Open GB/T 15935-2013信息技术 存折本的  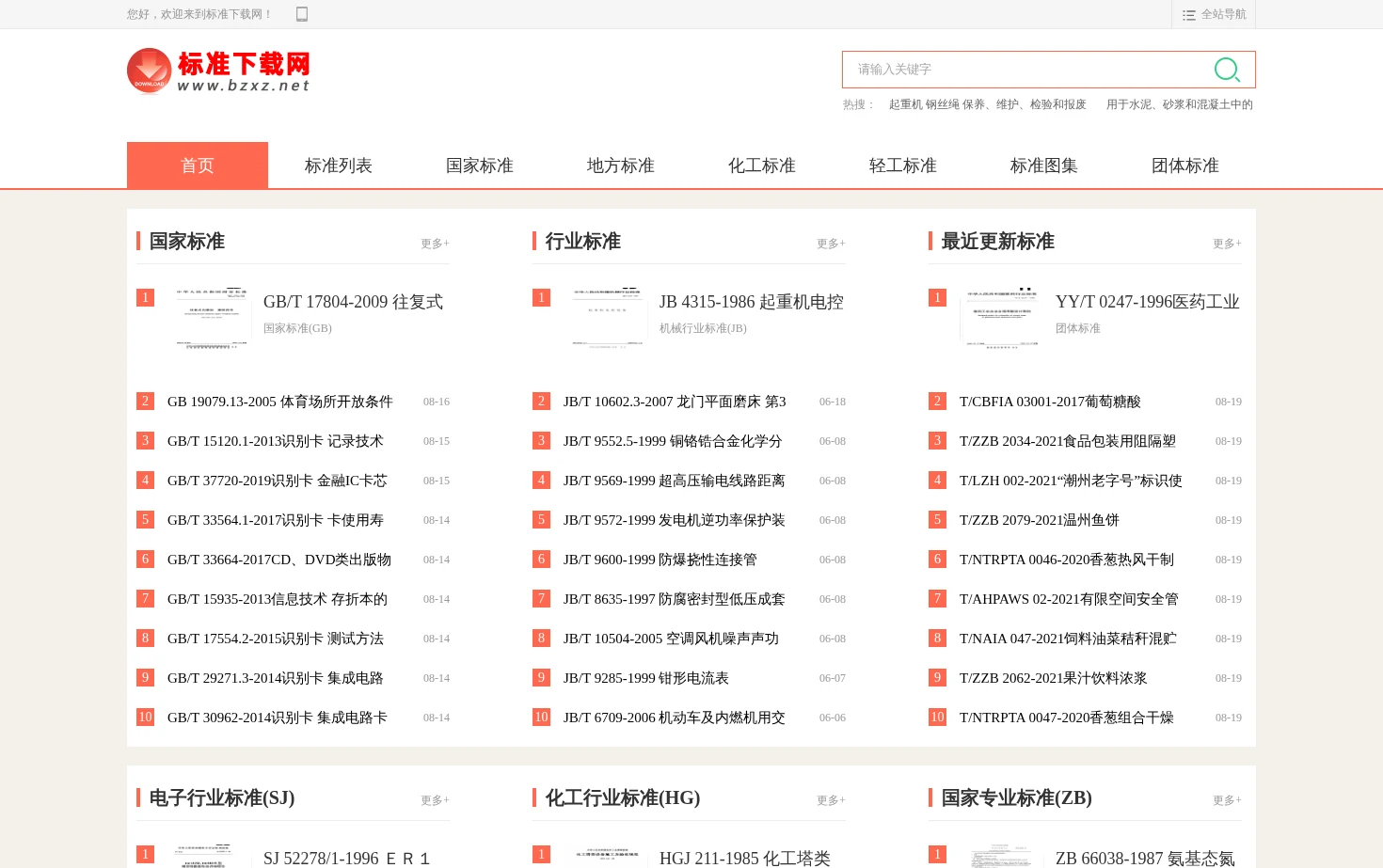278,599
